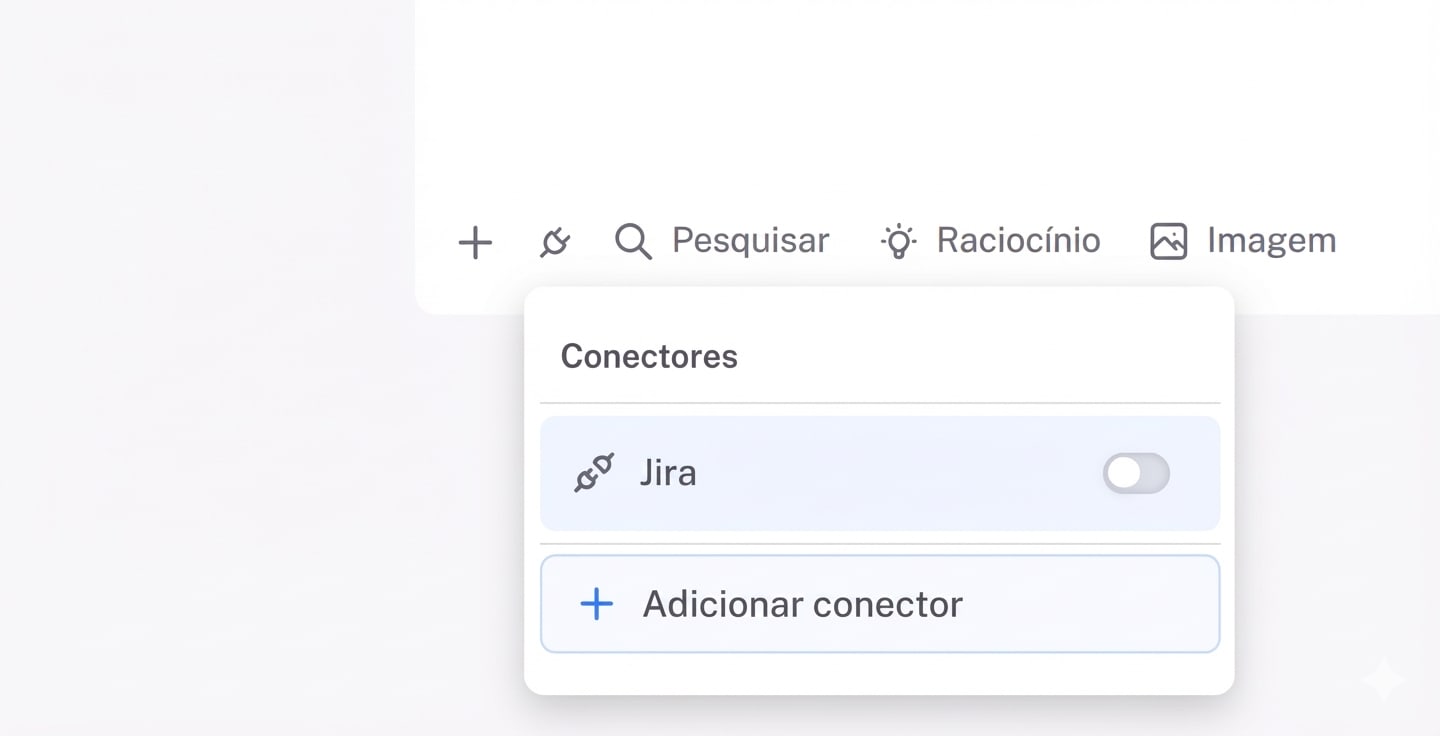
Task: Select Pesquisar in the input toolbar
Action: coord(750,240)
